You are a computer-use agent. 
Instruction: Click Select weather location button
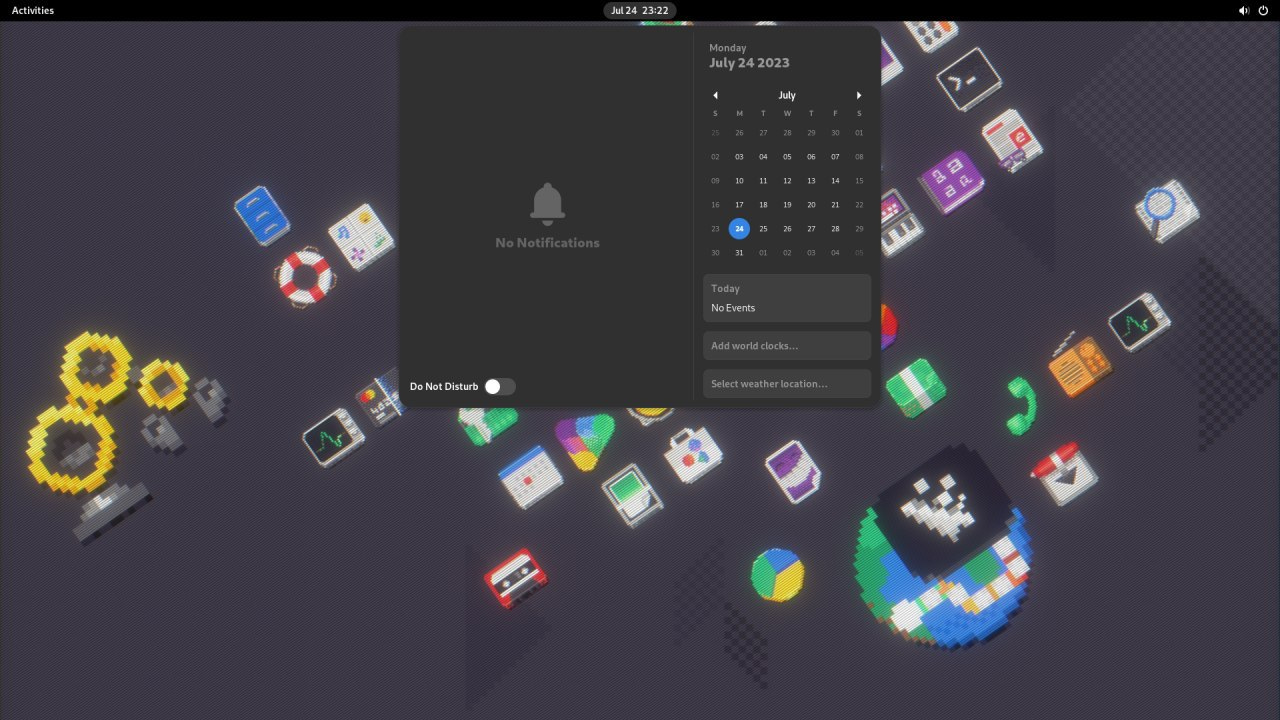(x=787, y=384)
